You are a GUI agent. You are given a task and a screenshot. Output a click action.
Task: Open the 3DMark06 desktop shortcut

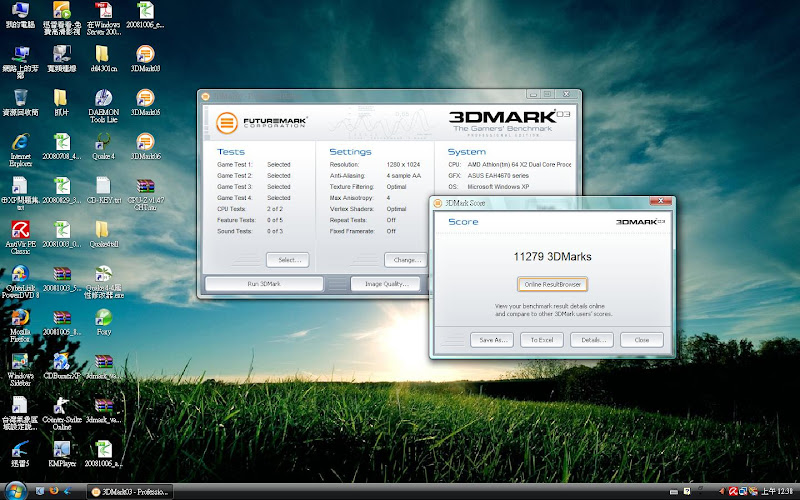pyautogui.click(x=145, y=145)
